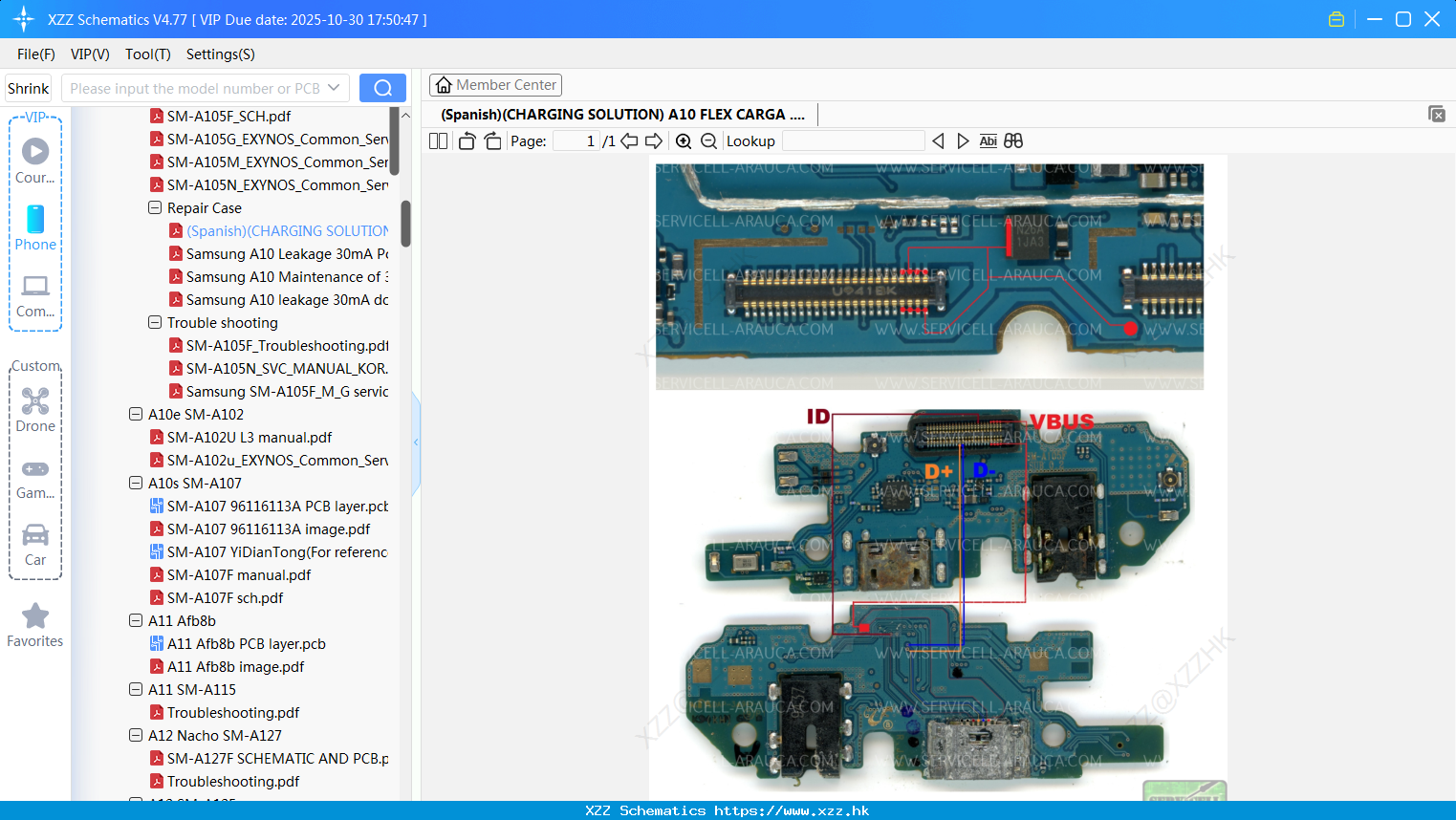The width and height of the screenshot is (1456, 820).
Task: Click the blue search button
Action: click(x=382, y=88)
